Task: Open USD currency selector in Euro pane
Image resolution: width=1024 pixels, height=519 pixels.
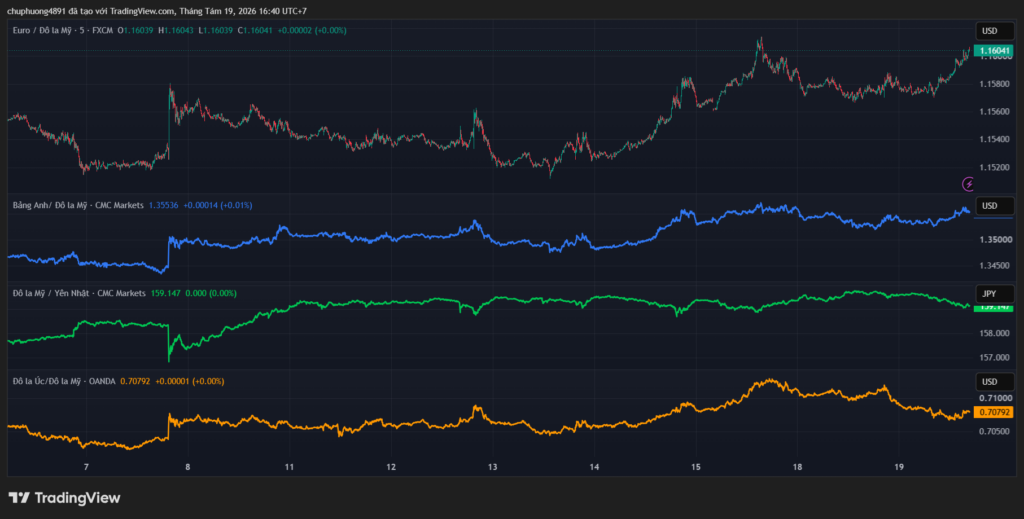Action: pos(995,31)
